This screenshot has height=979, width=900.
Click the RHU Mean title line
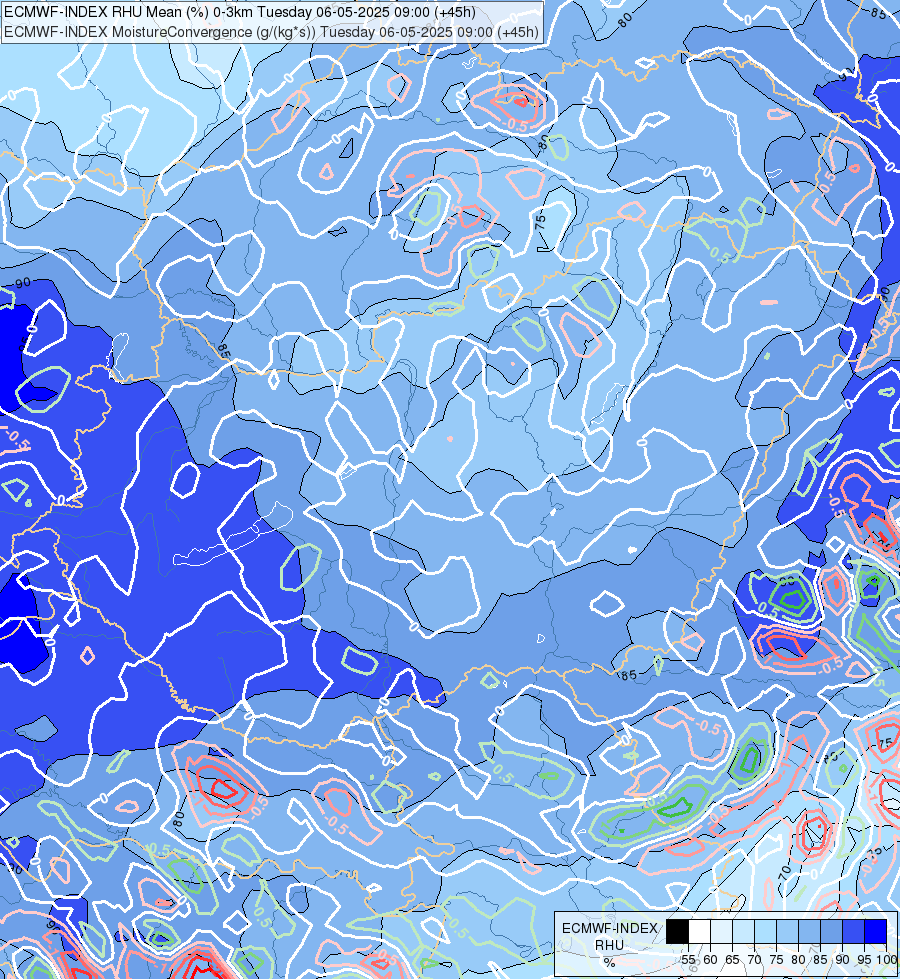coord(240,12)
